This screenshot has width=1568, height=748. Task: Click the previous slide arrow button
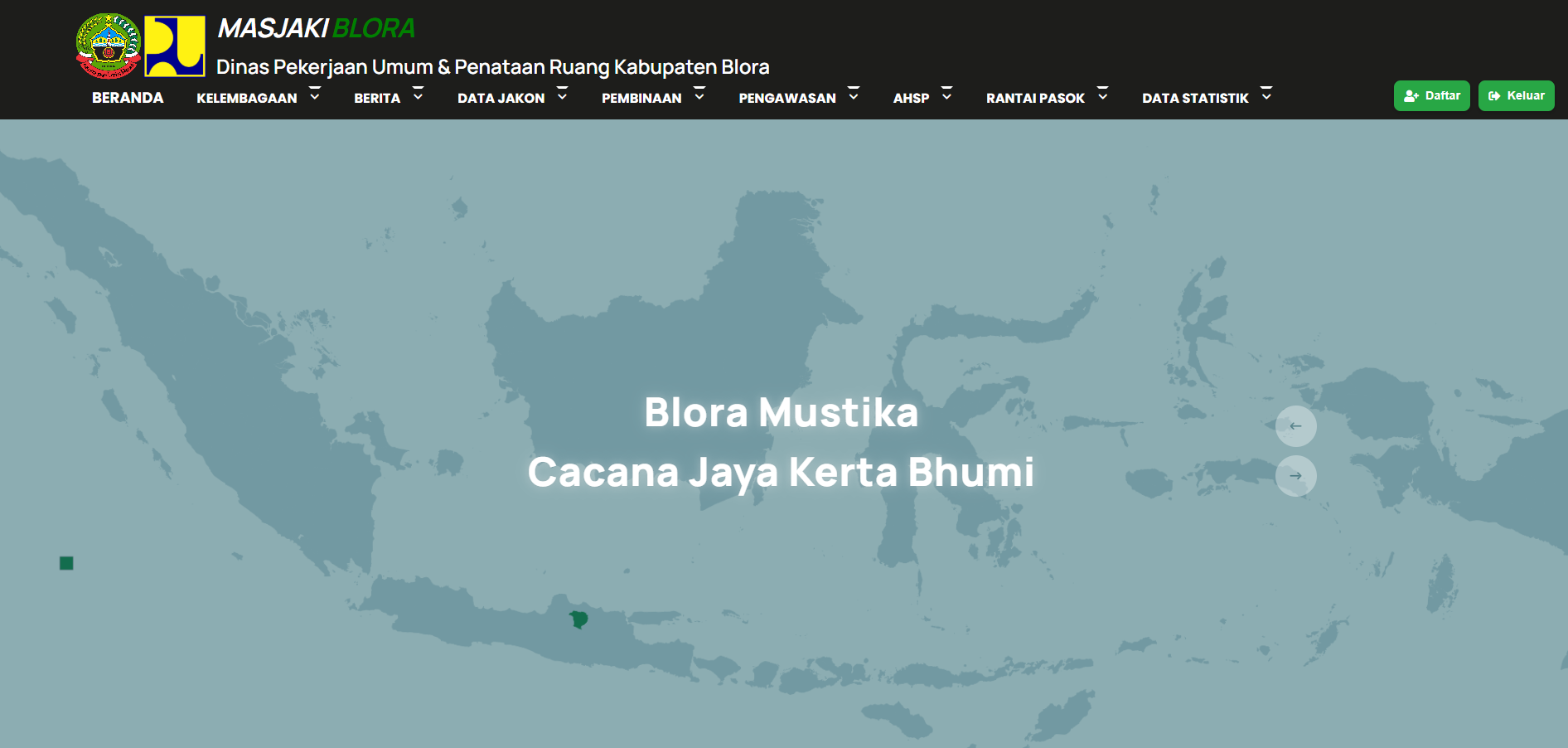(x=1295, y=426)
